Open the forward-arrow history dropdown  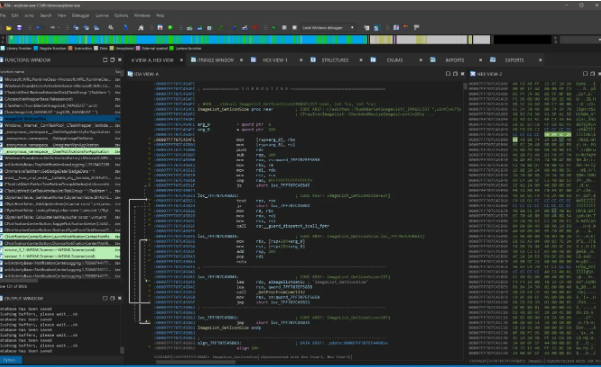tap(58, 28)
